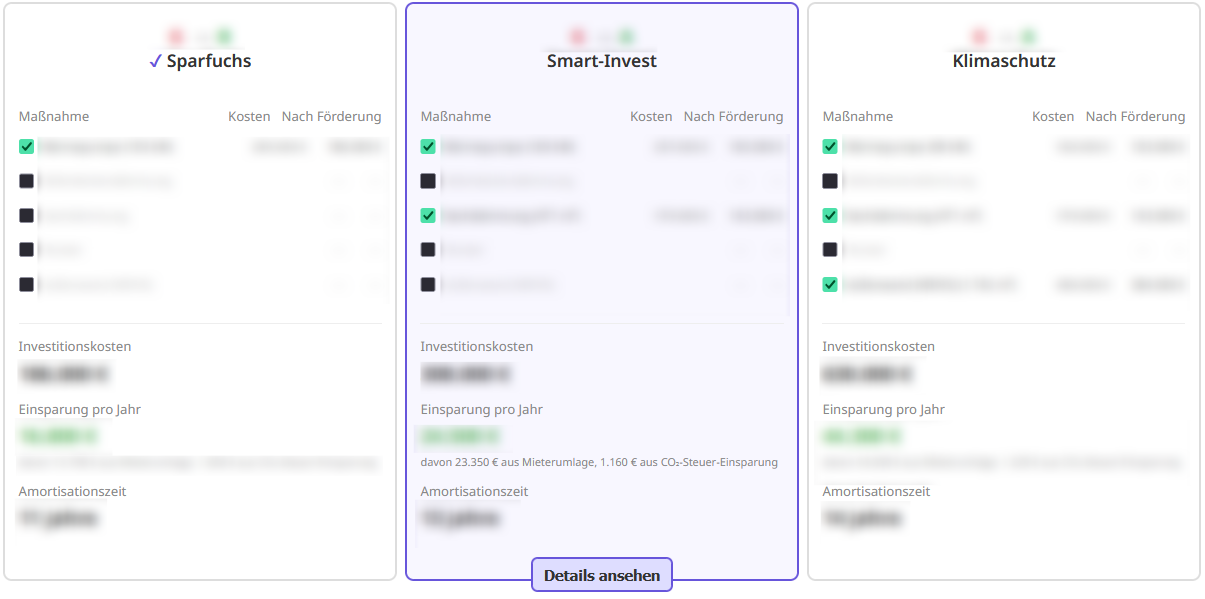The image size is (1205, 599).
Task: Click the red-green badge above Klimaschutz title
Action: click(1004, 37)
